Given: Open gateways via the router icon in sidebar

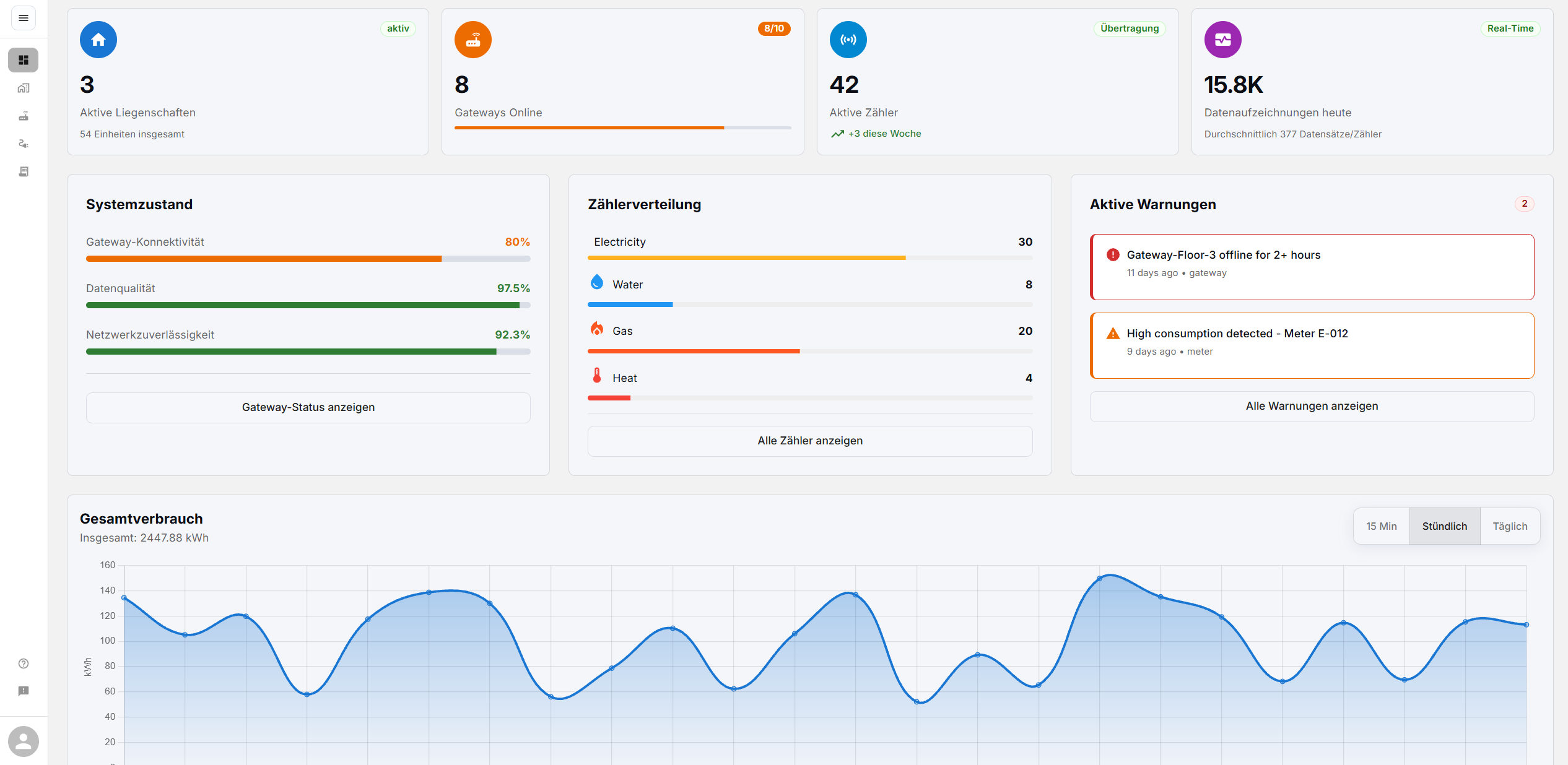Looking at the screenshot, I should [x=24, y=116].
